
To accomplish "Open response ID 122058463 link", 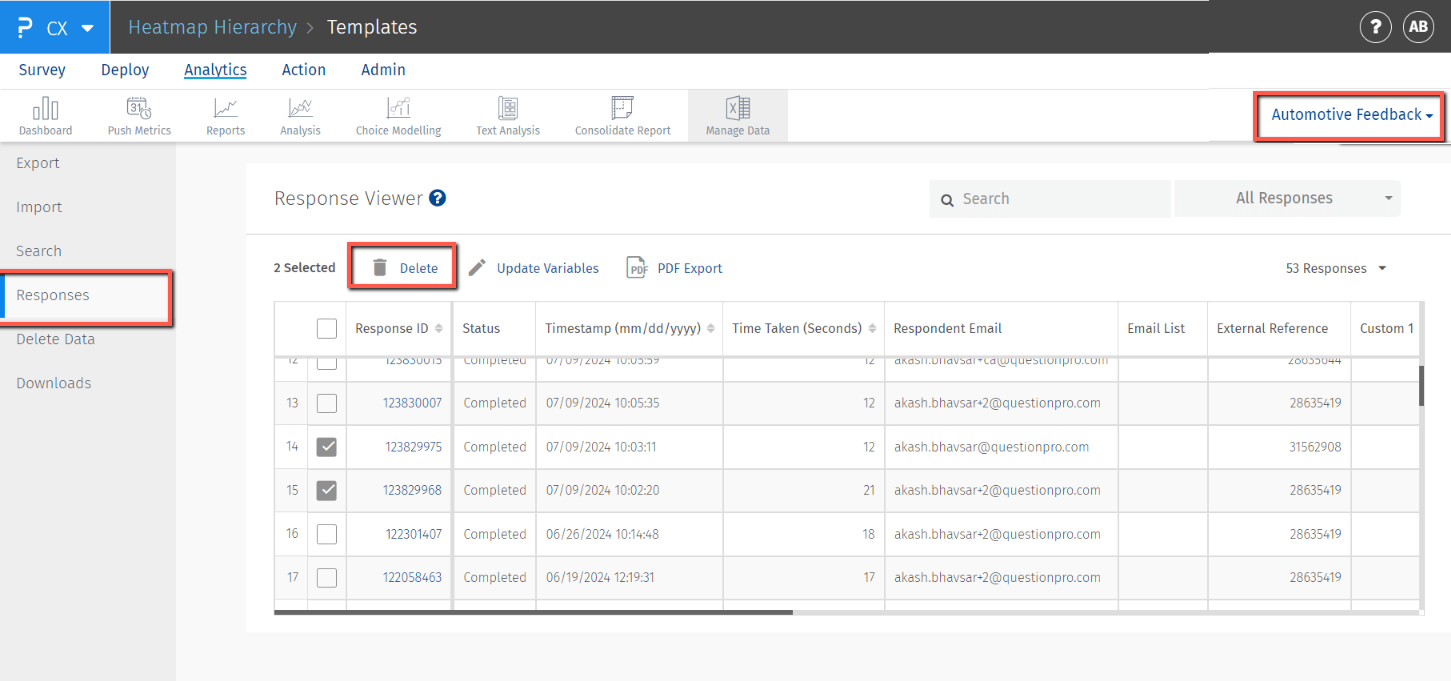I will point(412,577).
